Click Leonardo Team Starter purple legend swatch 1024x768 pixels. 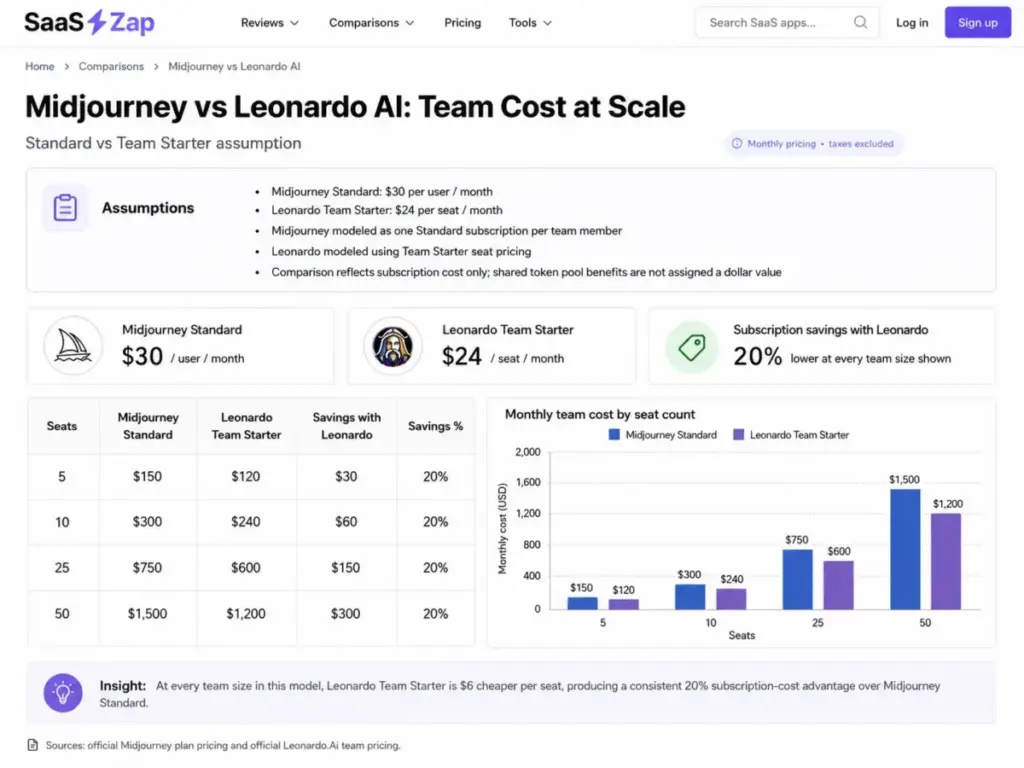739,435
